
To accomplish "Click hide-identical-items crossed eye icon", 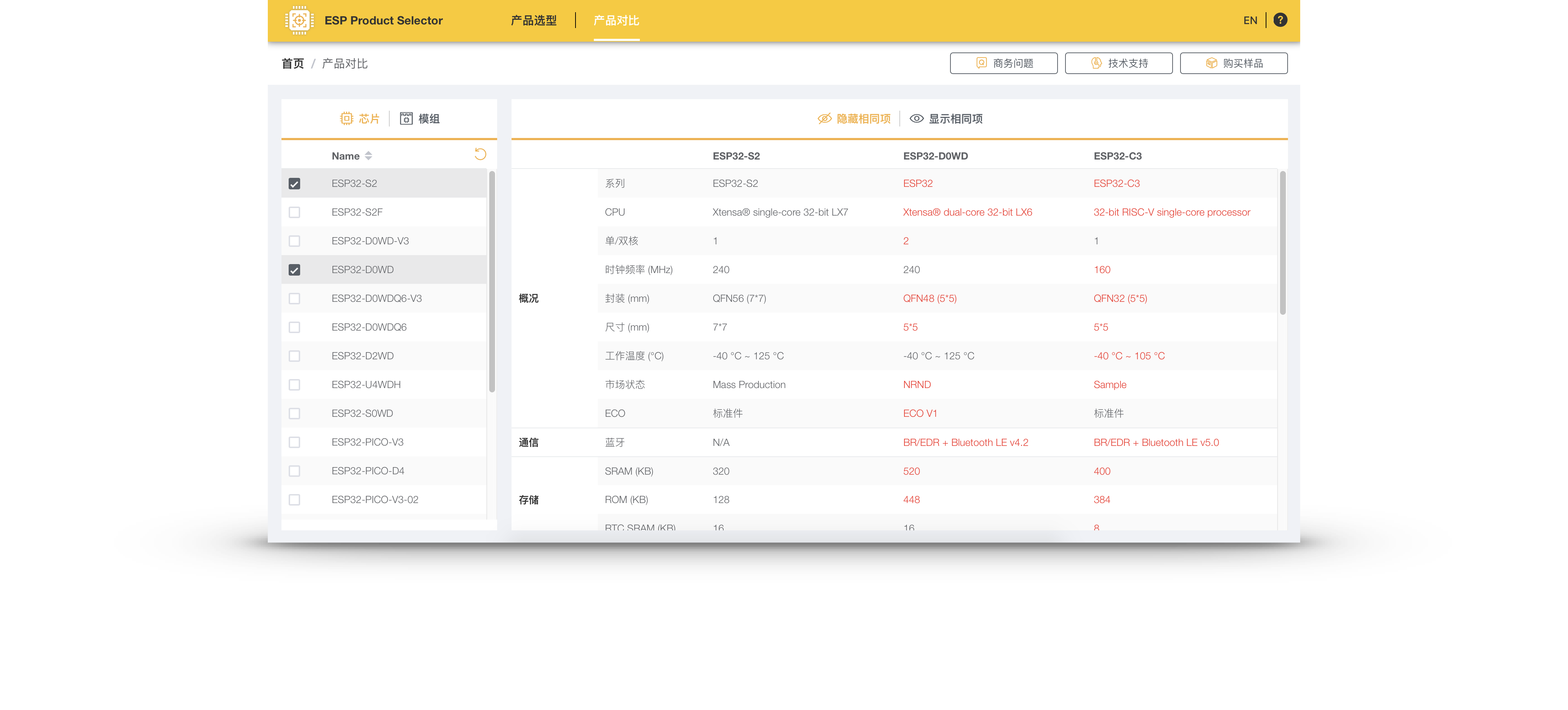I will coord(824,119).
